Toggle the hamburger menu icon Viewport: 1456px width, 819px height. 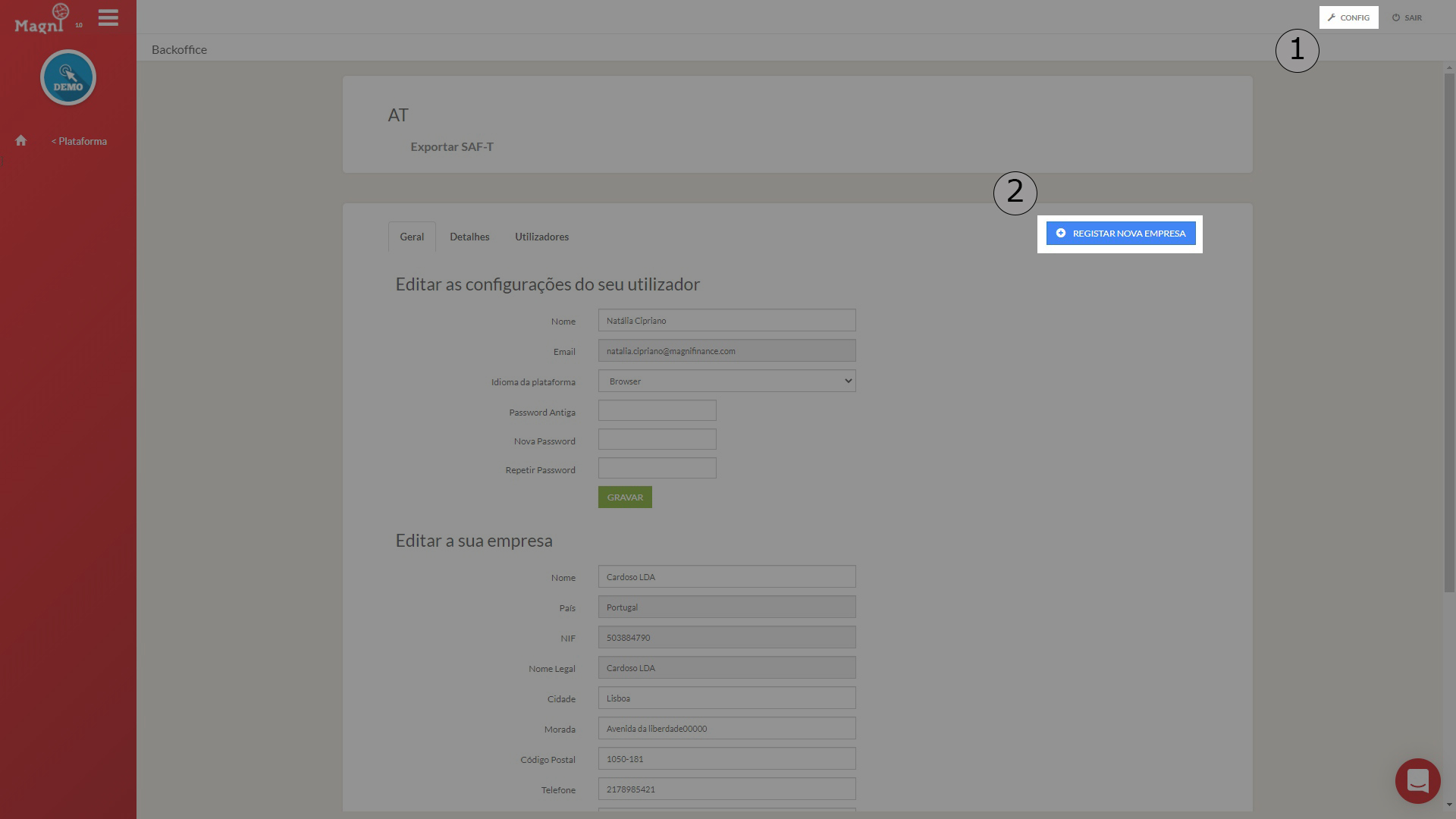click(x=108, y=17)
